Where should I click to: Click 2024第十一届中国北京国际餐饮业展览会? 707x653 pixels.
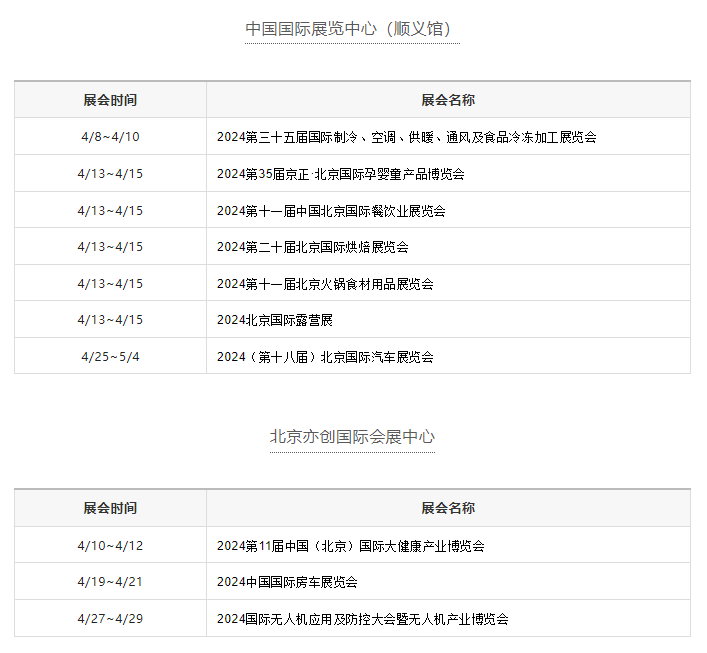[x=331, y=211]
